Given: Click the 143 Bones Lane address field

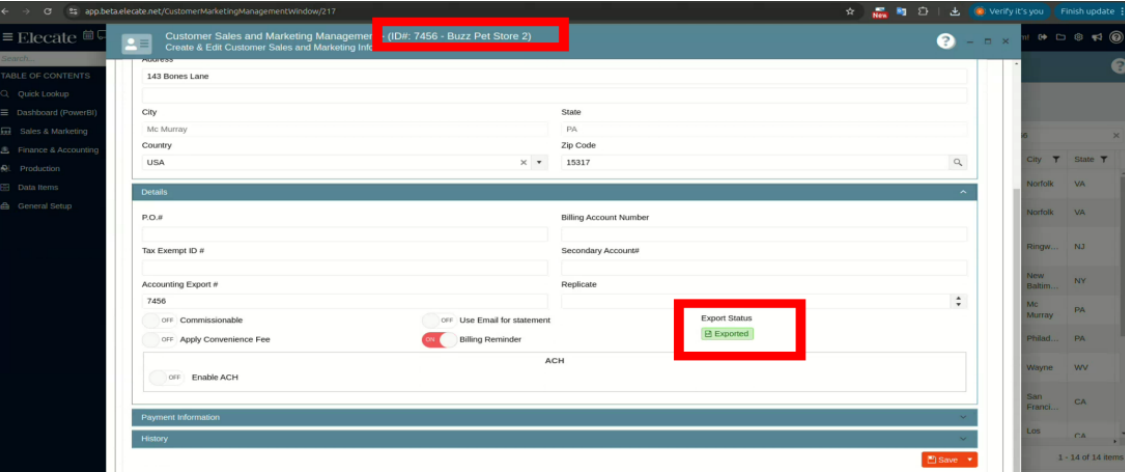Looking at the screenshot, I should (x=555, y=76).
